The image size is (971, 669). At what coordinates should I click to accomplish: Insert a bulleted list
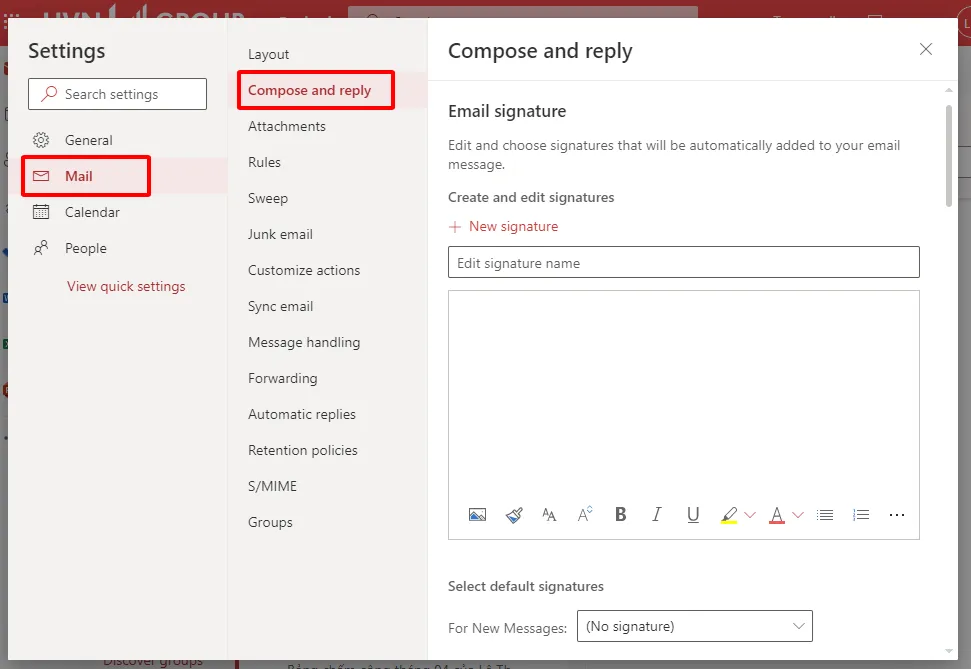(824, 514)
